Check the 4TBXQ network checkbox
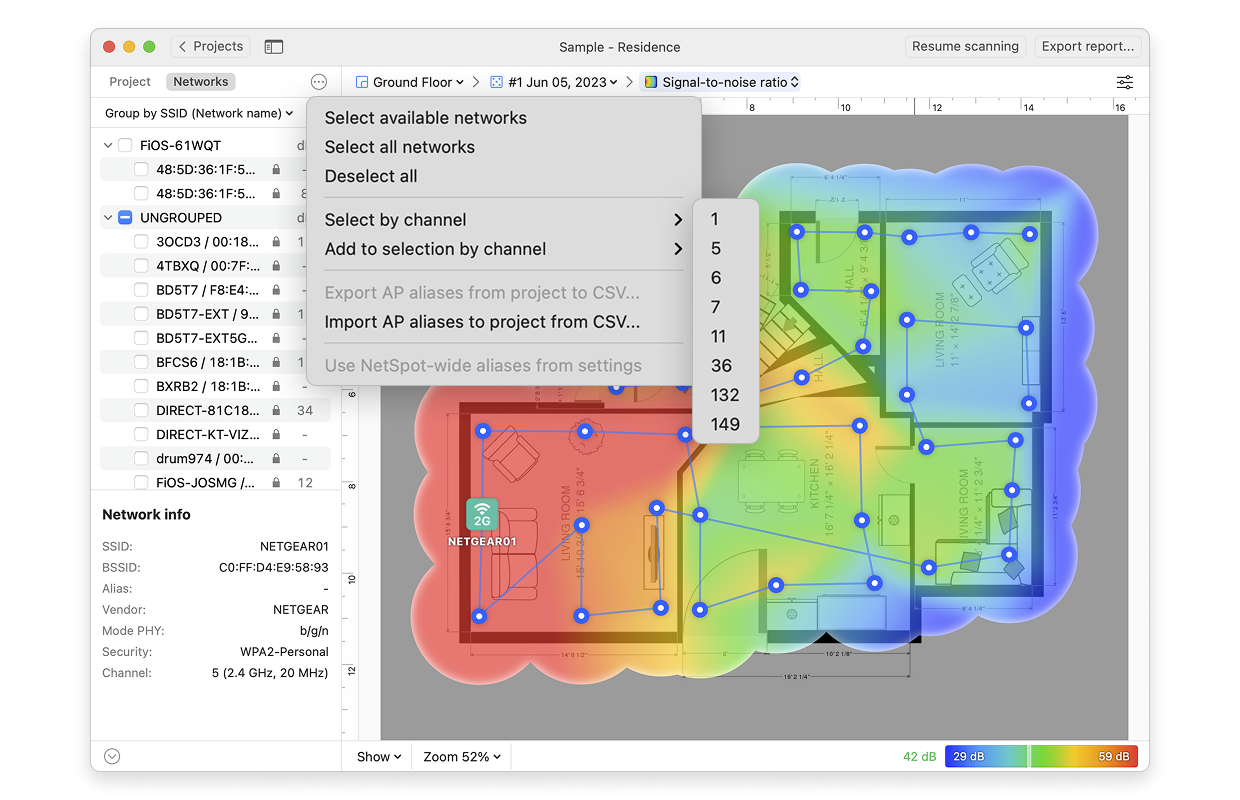This screenshot has width=1240, height=800. (x=141, y=266)
